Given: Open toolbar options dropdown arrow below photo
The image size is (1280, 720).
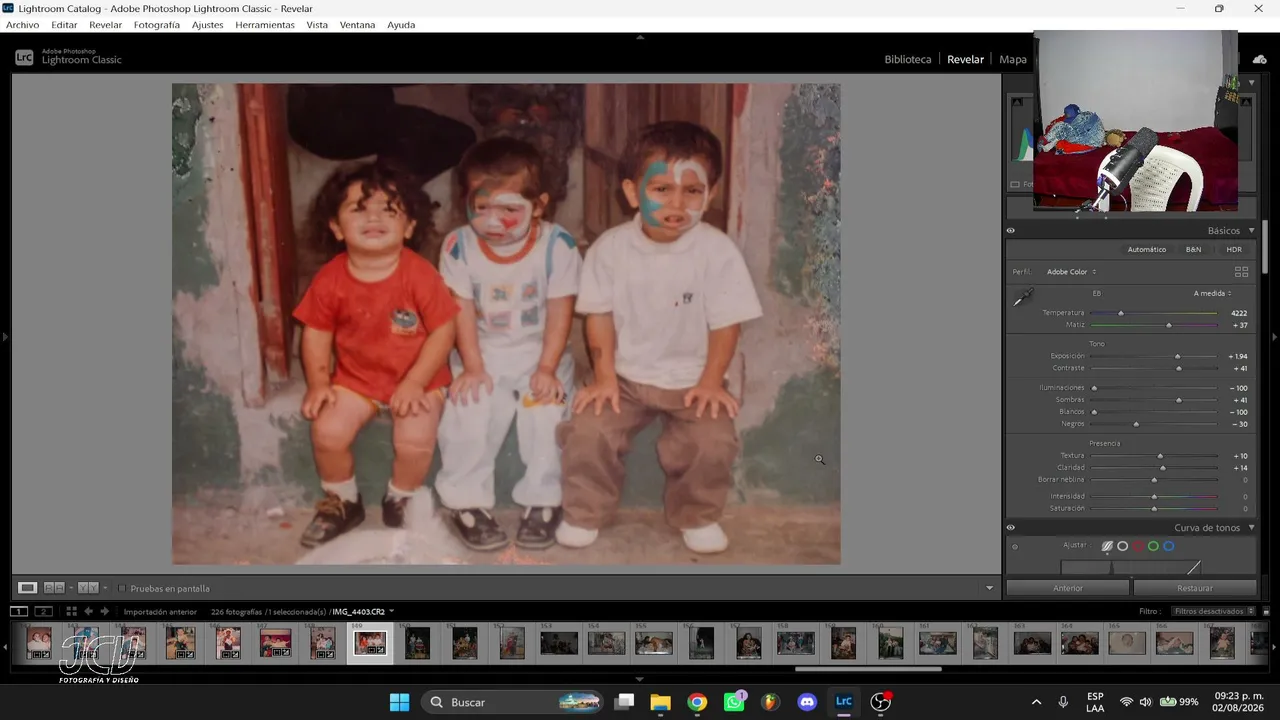Looking at the screenshot, I should pos(990,588).
